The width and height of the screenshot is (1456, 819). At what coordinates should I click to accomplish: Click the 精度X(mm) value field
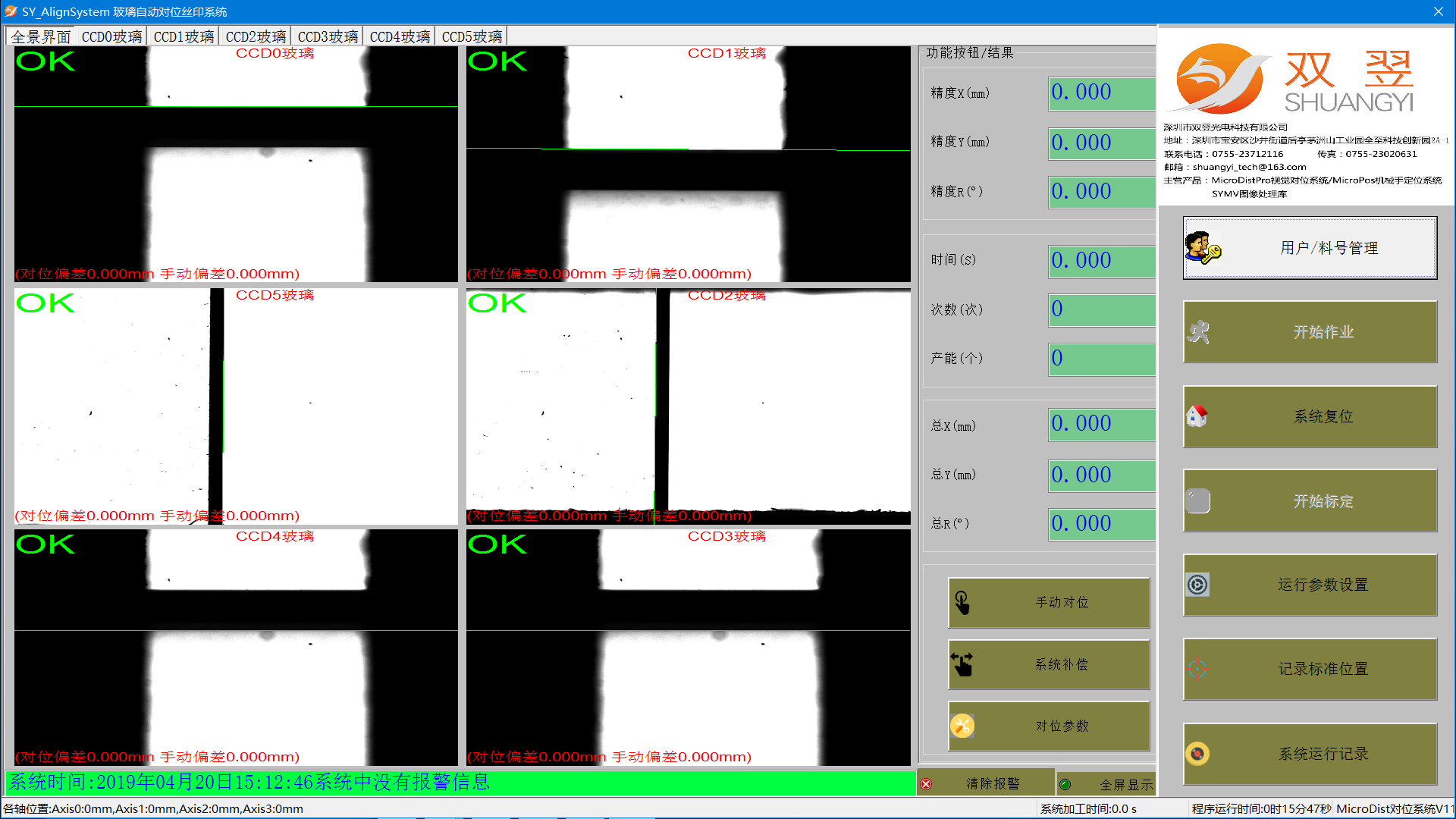[1101, 93]
